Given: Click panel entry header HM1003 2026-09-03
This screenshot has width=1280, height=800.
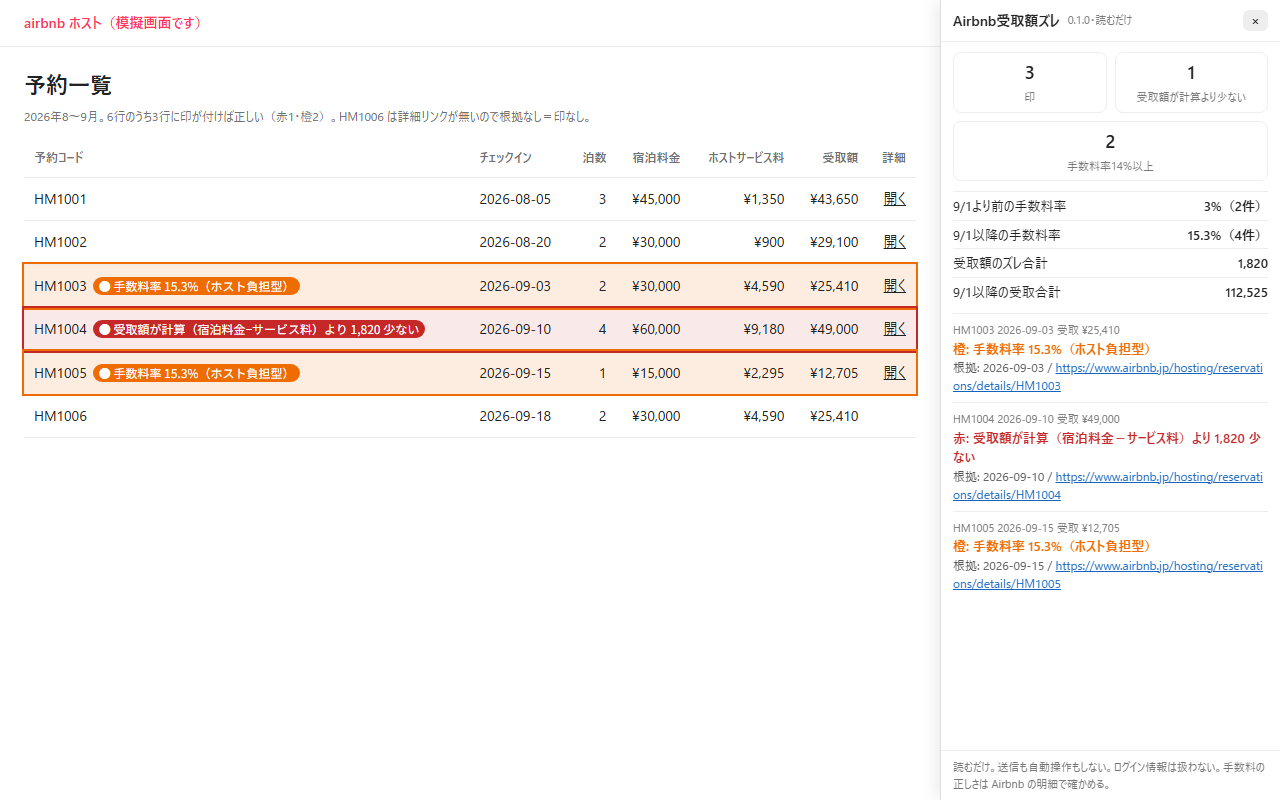Looking at the screenshot, I should coord(1036,330).
